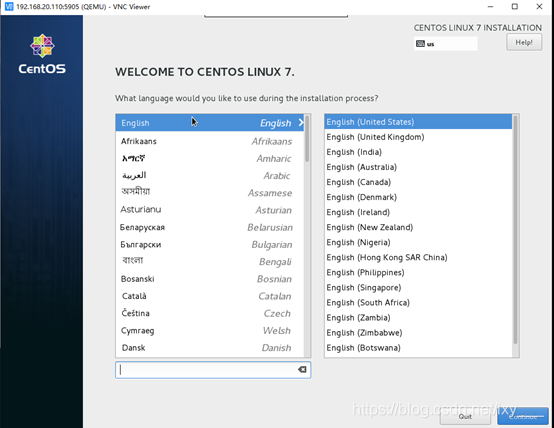This screenshot has height=428, width=554.
Task: Select the Amharic language row
Action: [210, 158]
